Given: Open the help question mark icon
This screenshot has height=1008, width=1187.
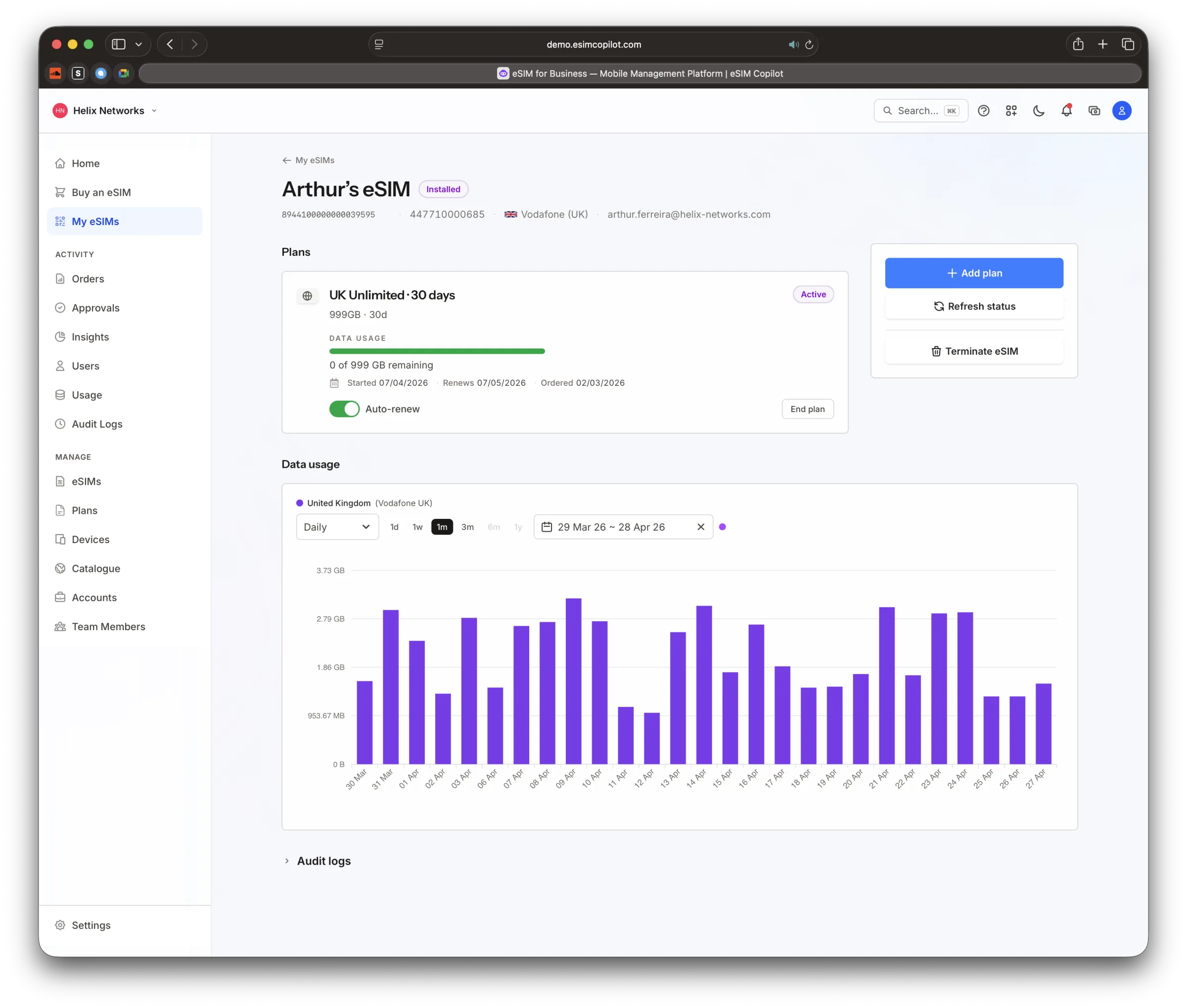Looking at the screenshot, I should [x=983, y=111].
